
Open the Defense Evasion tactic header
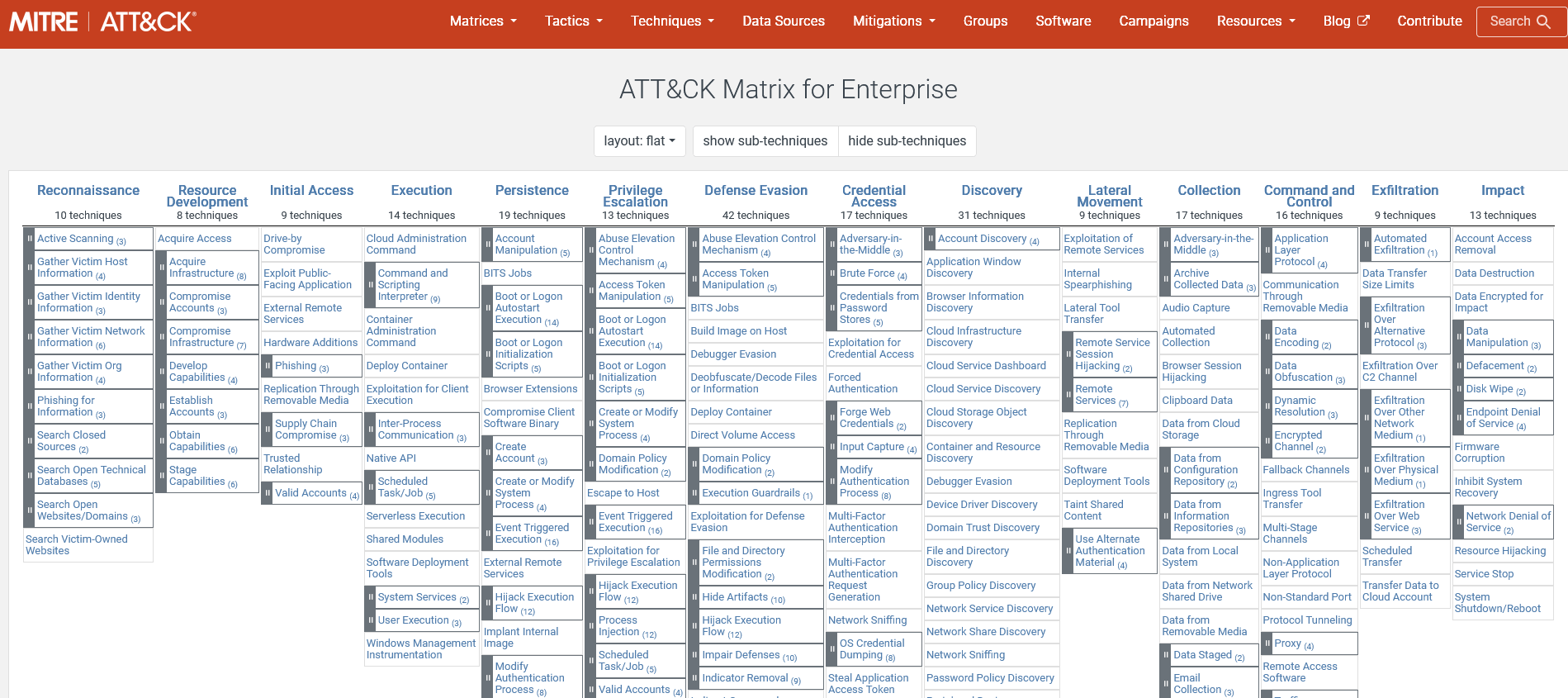pyautogui.click(x=756, y=191)
